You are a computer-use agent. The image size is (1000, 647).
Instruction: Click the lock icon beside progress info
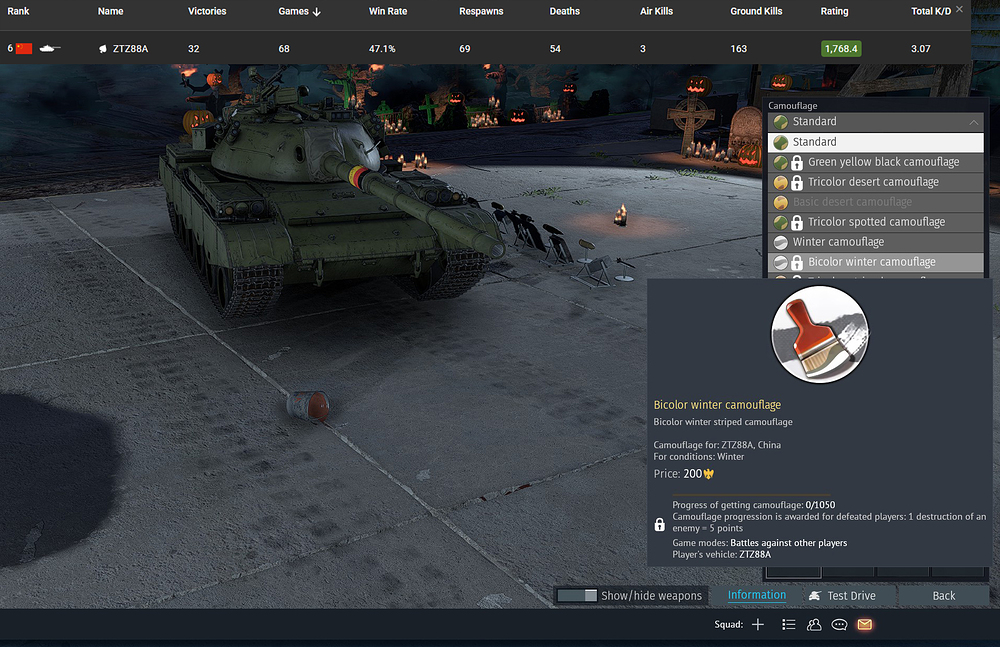659,524
